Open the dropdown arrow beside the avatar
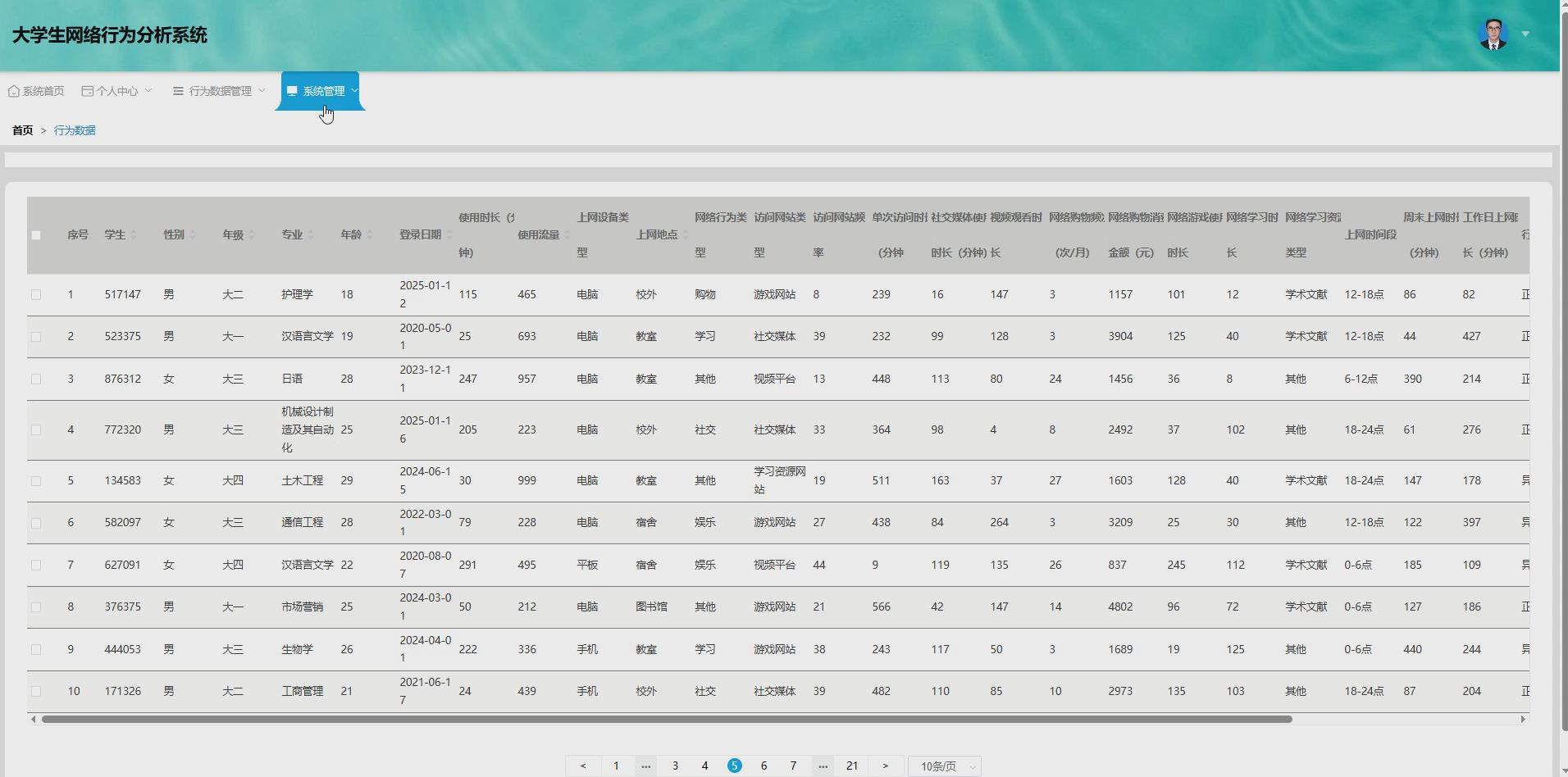 [x=1525, y=34]
